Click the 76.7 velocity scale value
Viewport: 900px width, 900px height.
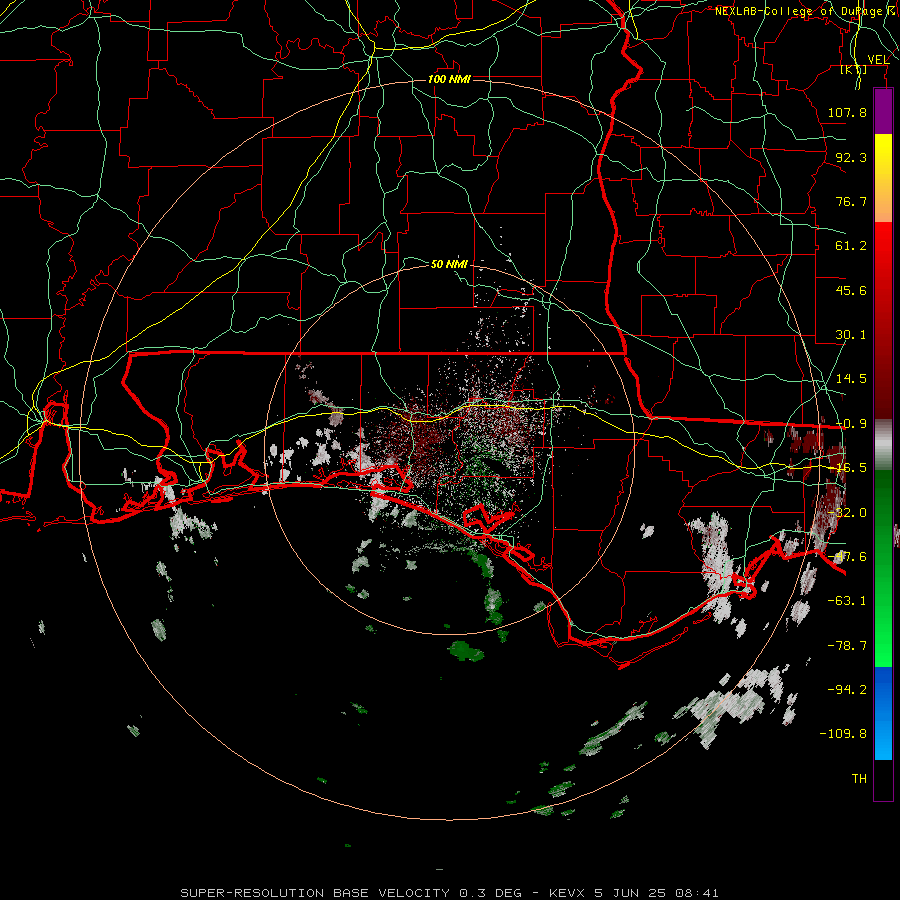pos(851,201)
